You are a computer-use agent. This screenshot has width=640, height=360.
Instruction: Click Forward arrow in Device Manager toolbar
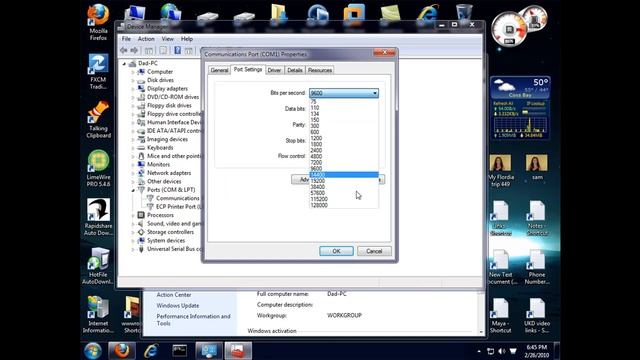coord(134,50)
